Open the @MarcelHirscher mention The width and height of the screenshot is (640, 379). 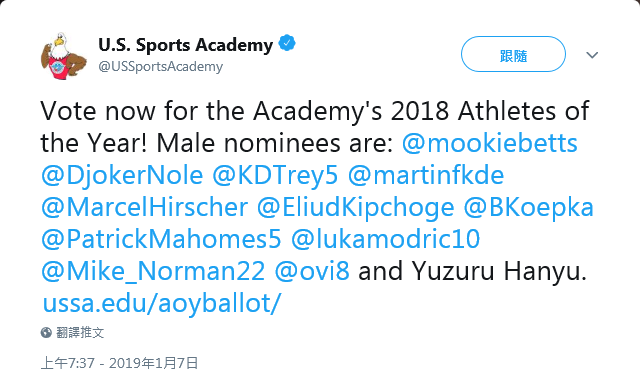pos(144,207)
